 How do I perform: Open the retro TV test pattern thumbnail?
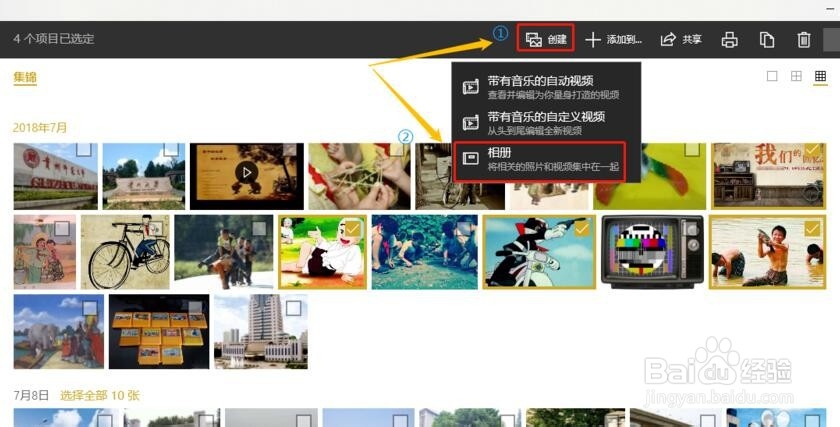click(x=652, y=252)
